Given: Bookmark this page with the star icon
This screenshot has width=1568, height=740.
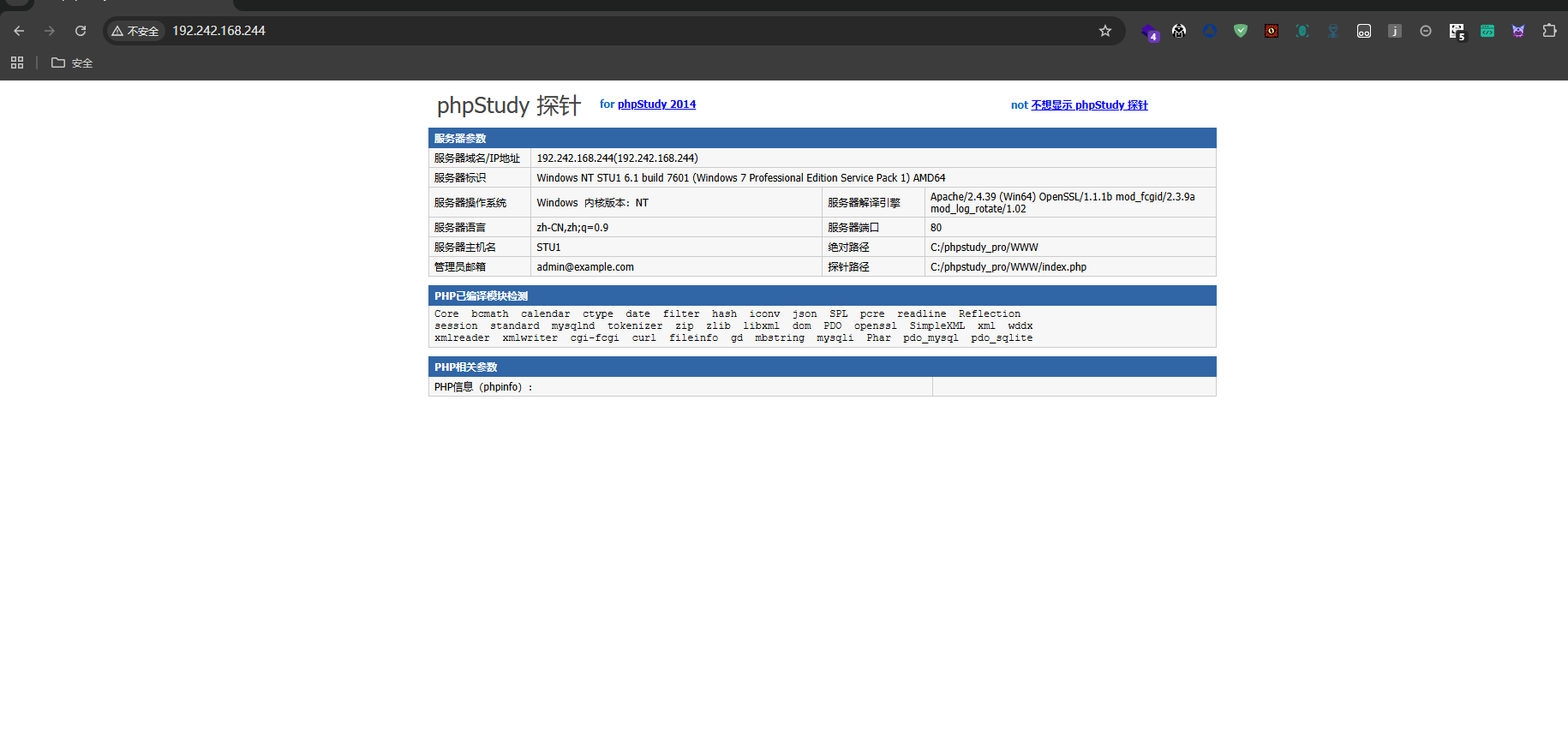Looking at the screenshot, I should (x=1105, y=31).
